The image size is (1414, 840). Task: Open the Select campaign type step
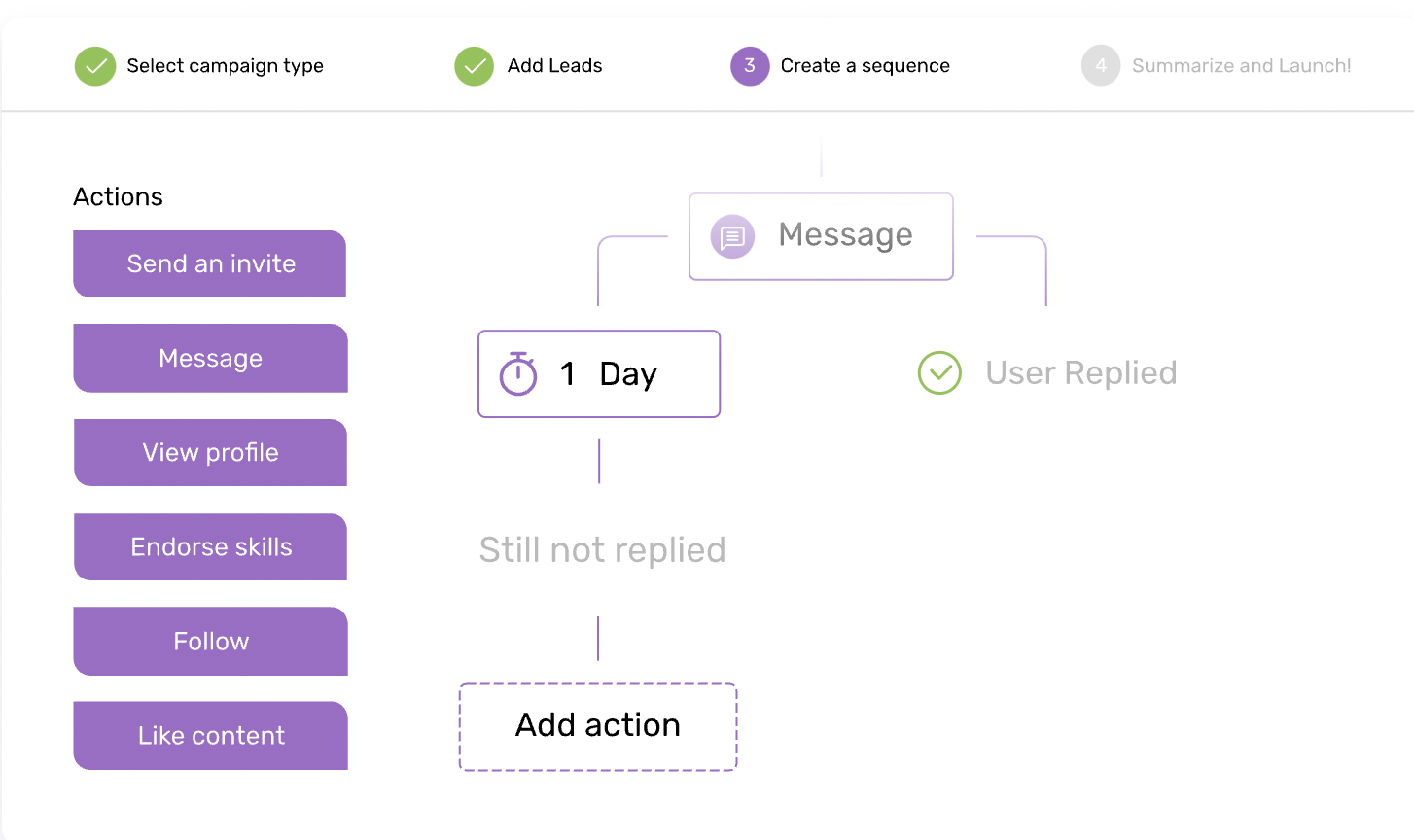coord(225,66)
